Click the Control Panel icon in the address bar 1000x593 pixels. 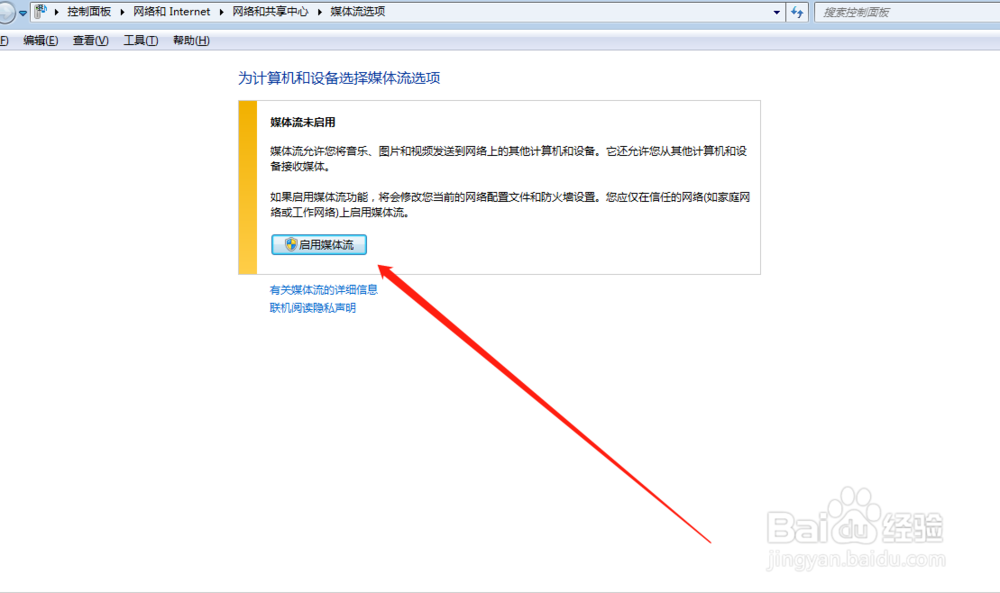tap(39, 11)
